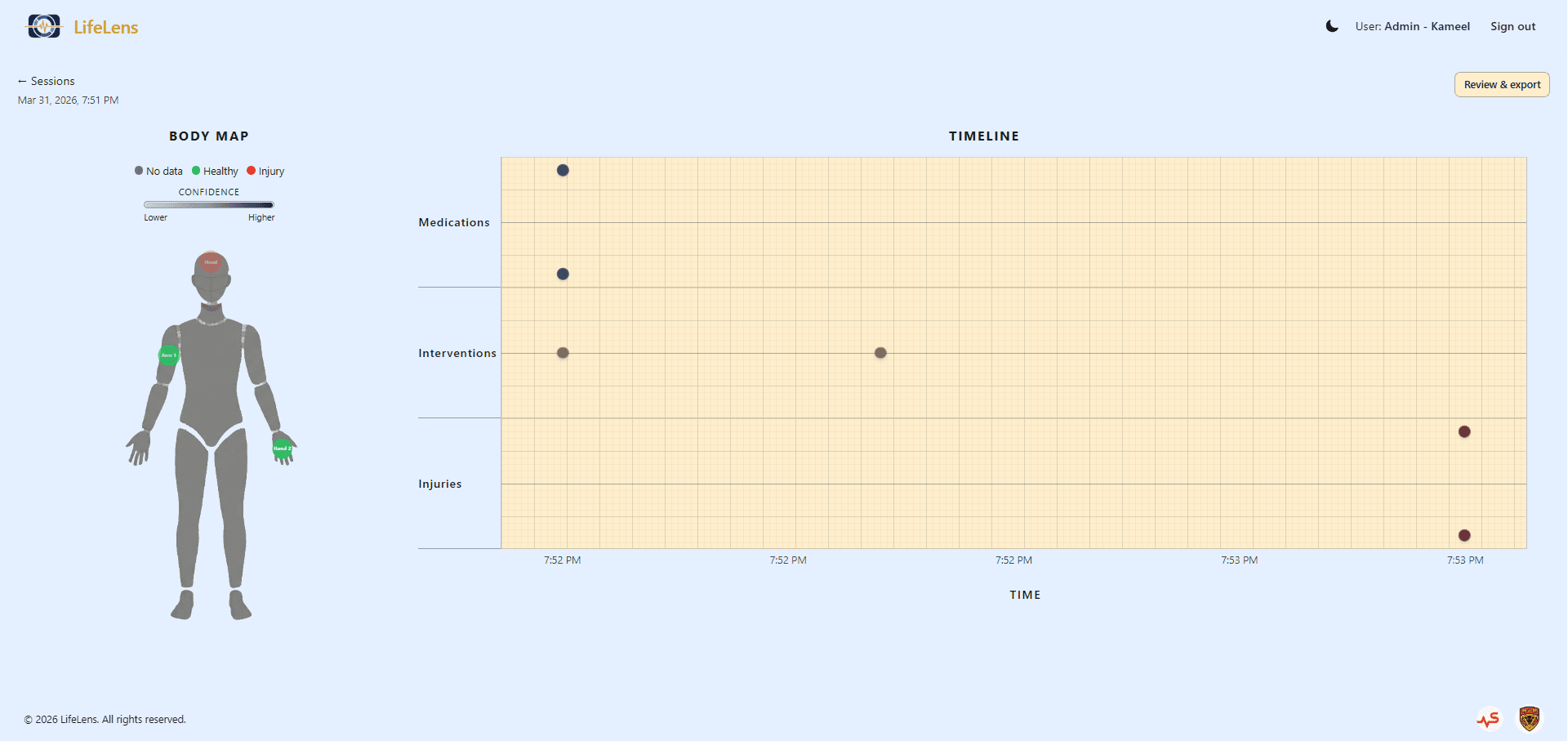Click the "Lower" confidence label
Image resolution: width=1568 pixels, height=741 pixels.
pyautogui.click(x=156, y=217)
